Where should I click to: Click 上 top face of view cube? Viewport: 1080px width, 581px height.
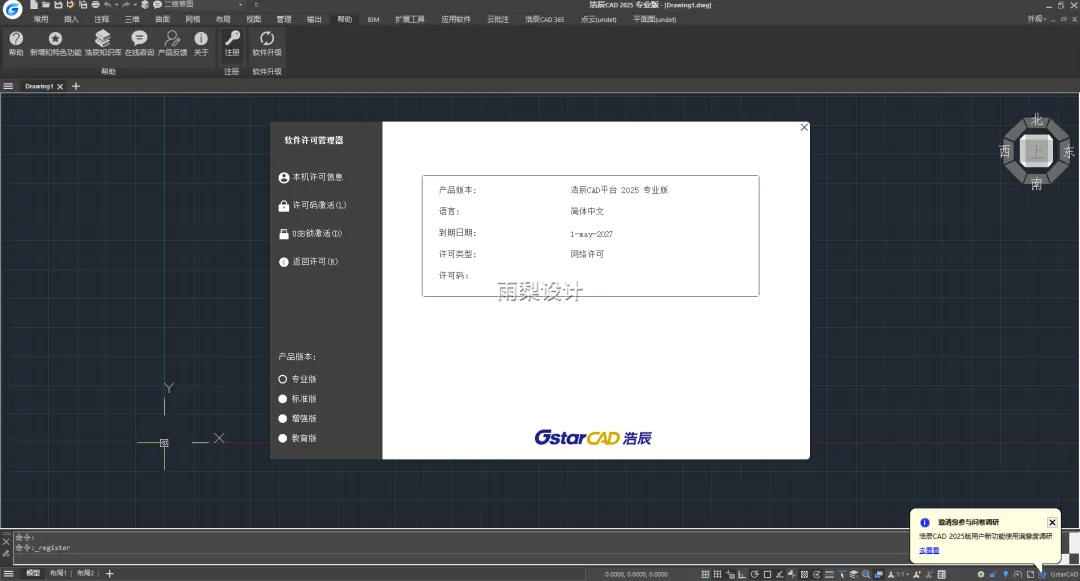(1036, 151)
